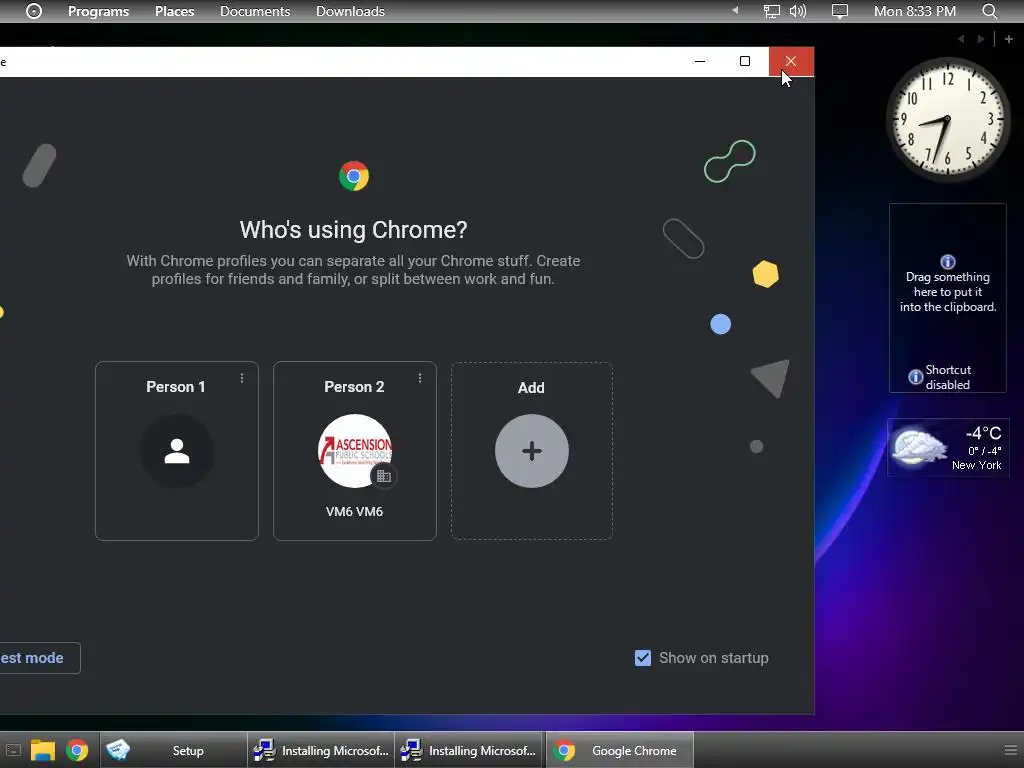Click the circular start icon in top panel
The image size is (1024, 768).
pyautogui.click(x=34, y=11)
